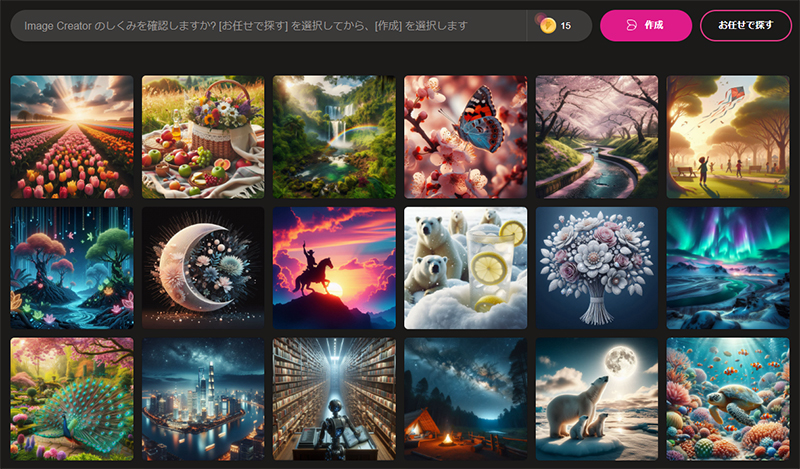
Task: Open the white flower bouquet thumbnail
Action: (596, 268)
